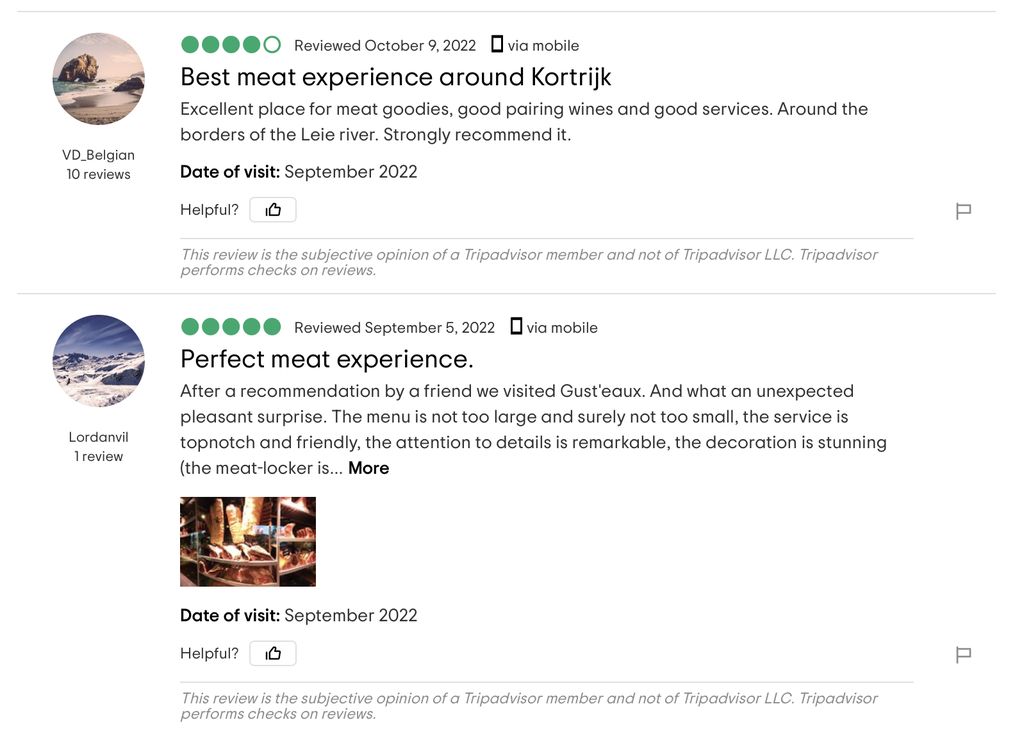Click mobile phone icon on October review

click(497, 44)
